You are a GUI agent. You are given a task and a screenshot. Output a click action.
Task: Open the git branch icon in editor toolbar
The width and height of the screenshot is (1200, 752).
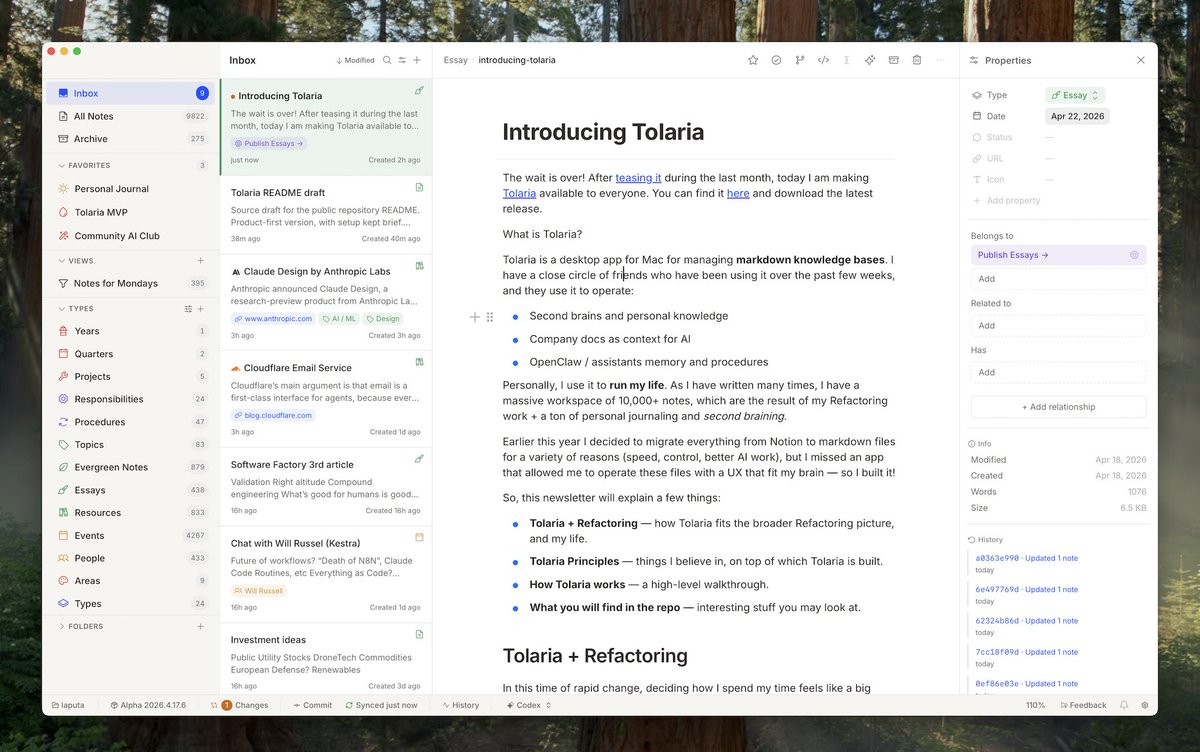799,60
